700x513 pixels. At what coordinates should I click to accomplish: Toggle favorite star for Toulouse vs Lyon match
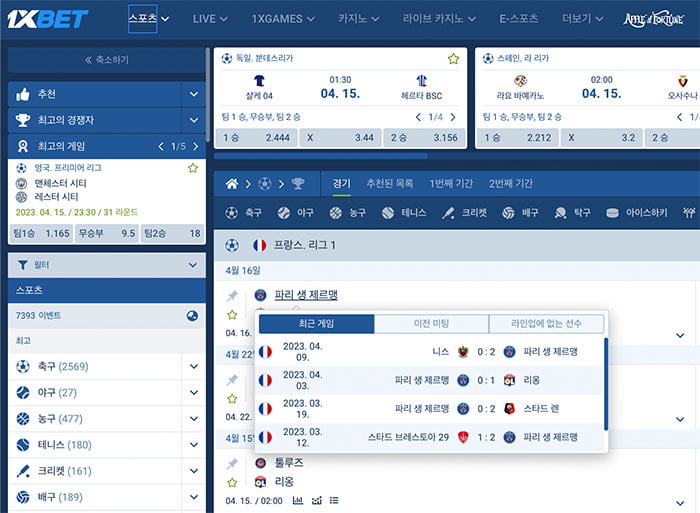(x=232, y=482)
